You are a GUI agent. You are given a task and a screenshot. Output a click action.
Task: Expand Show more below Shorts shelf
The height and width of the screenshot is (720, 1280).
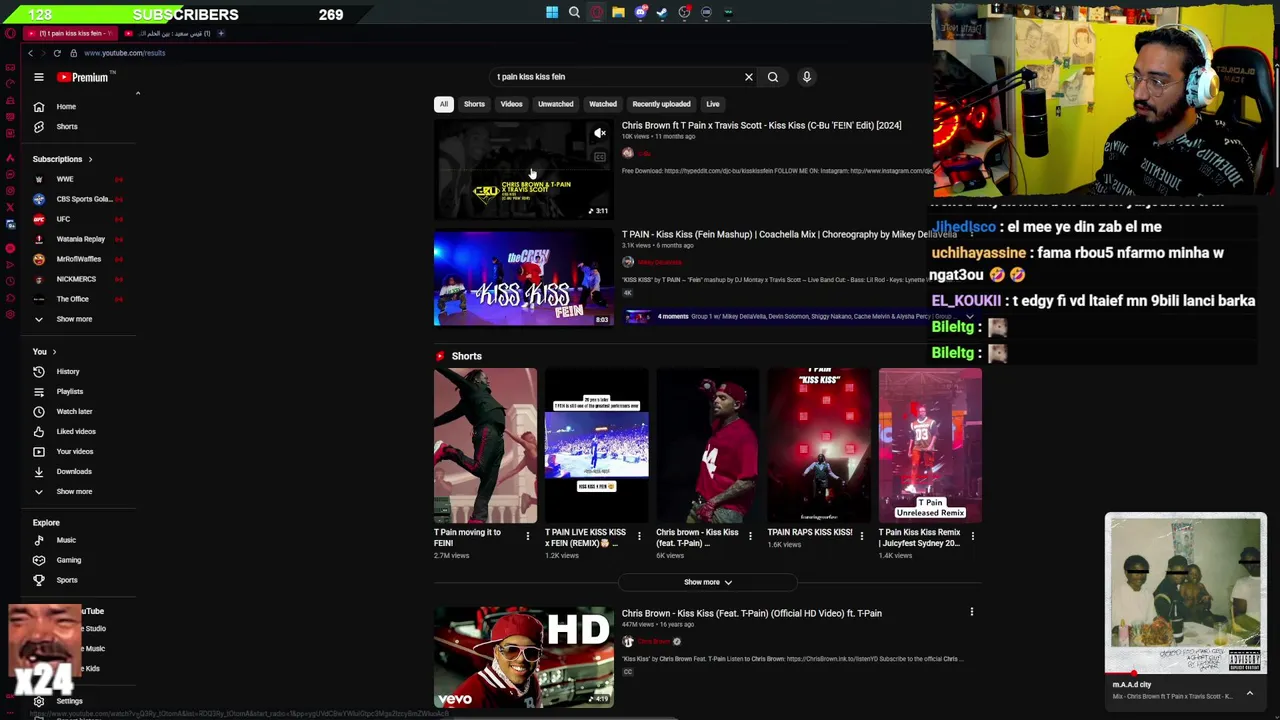(x=708, y=582)
